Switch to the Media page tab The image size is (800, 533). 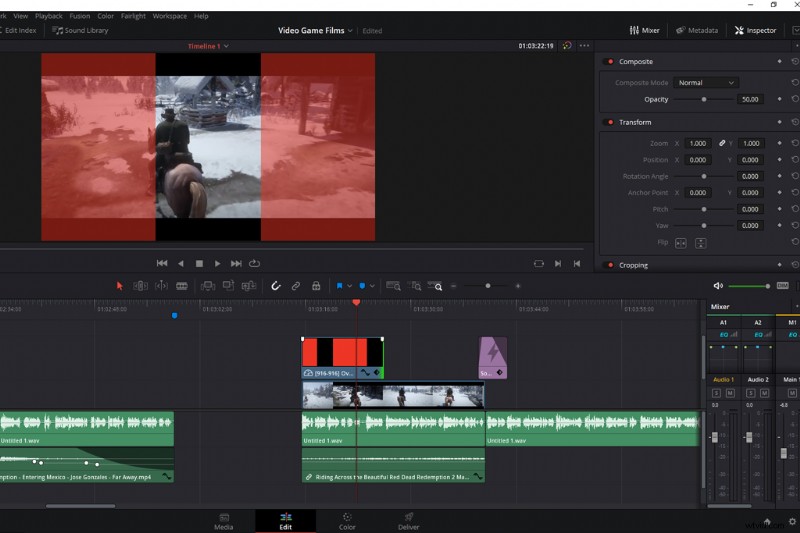tap(223, 521)
